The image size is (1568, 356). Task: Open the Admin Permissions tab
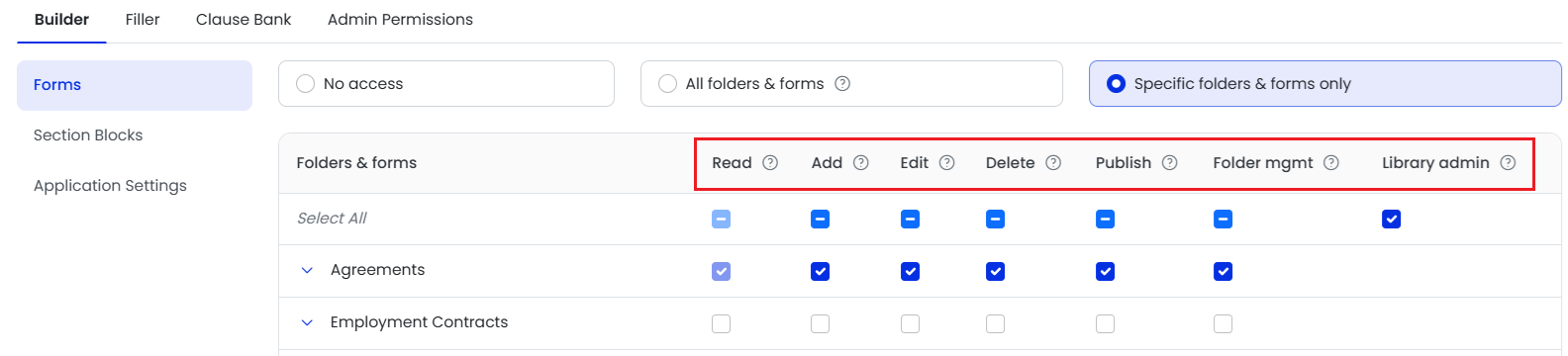[x=400, y=20]
